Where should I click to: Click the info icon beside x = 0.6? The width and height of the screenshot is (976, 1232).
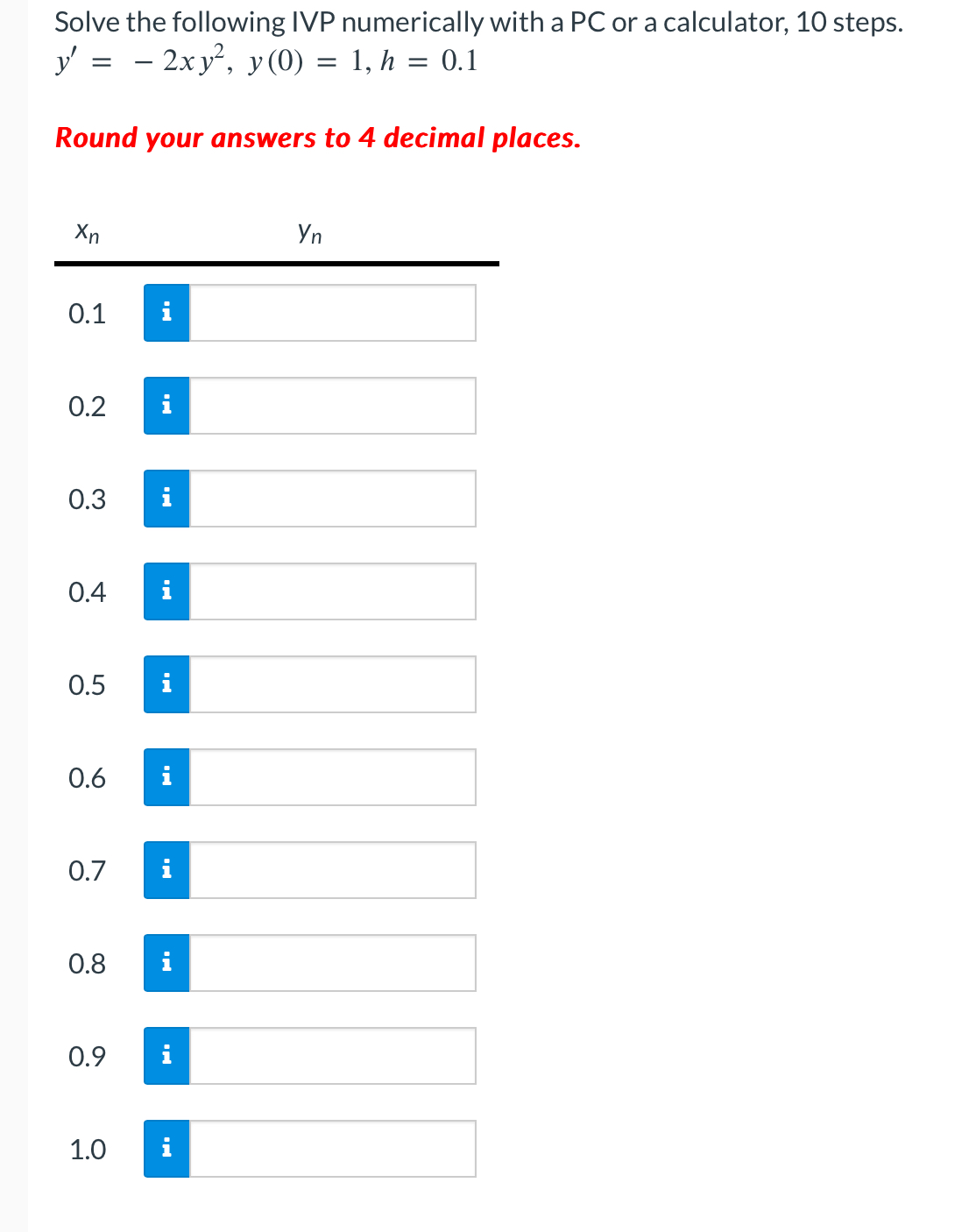tap(166, 777)
